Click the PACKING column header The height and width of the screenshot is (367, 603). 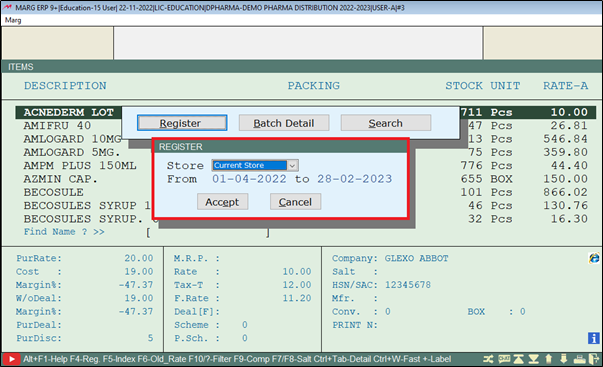pos(314,85)
